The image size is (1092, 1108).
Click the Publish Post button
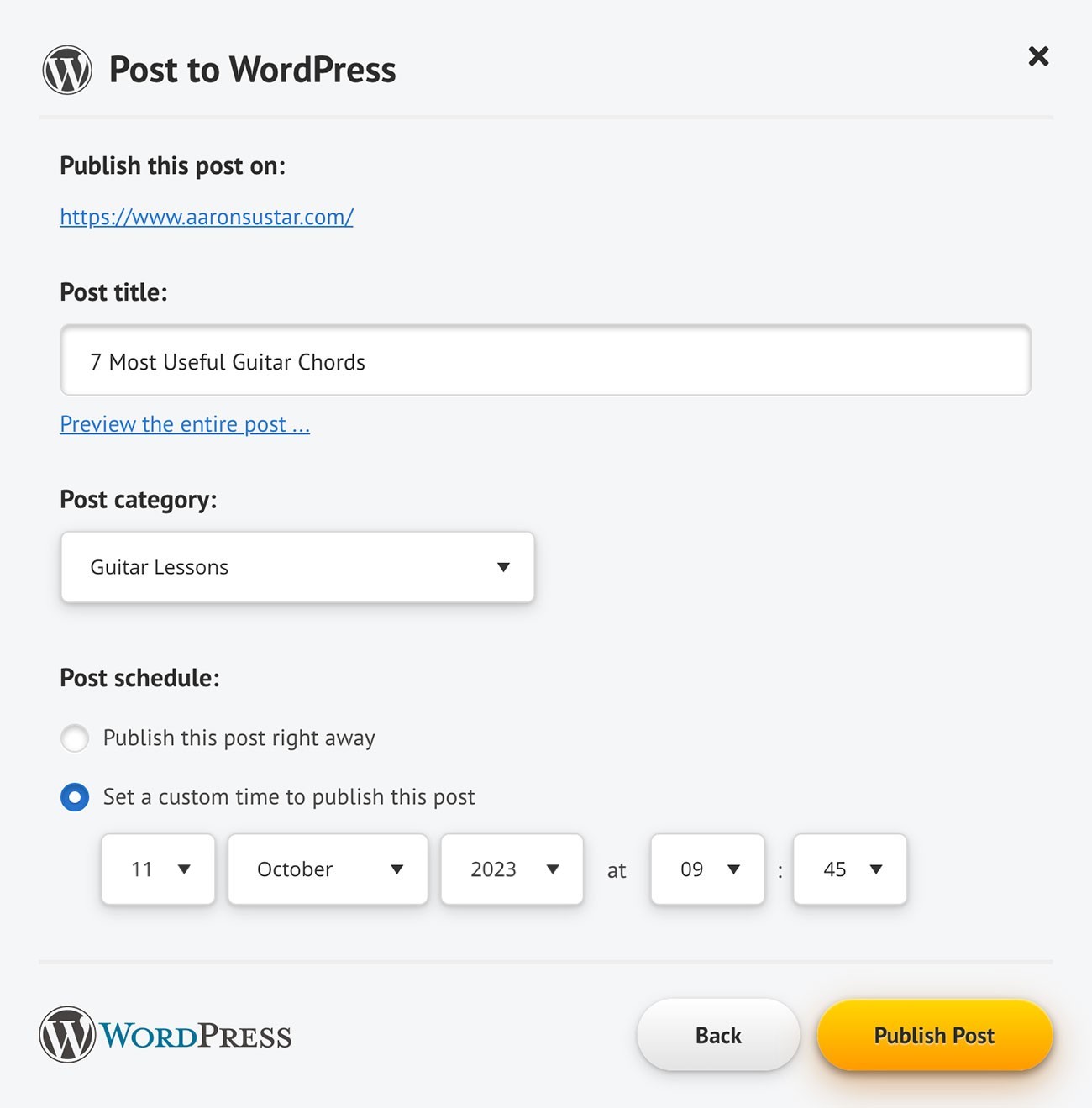coord(934,1035)
